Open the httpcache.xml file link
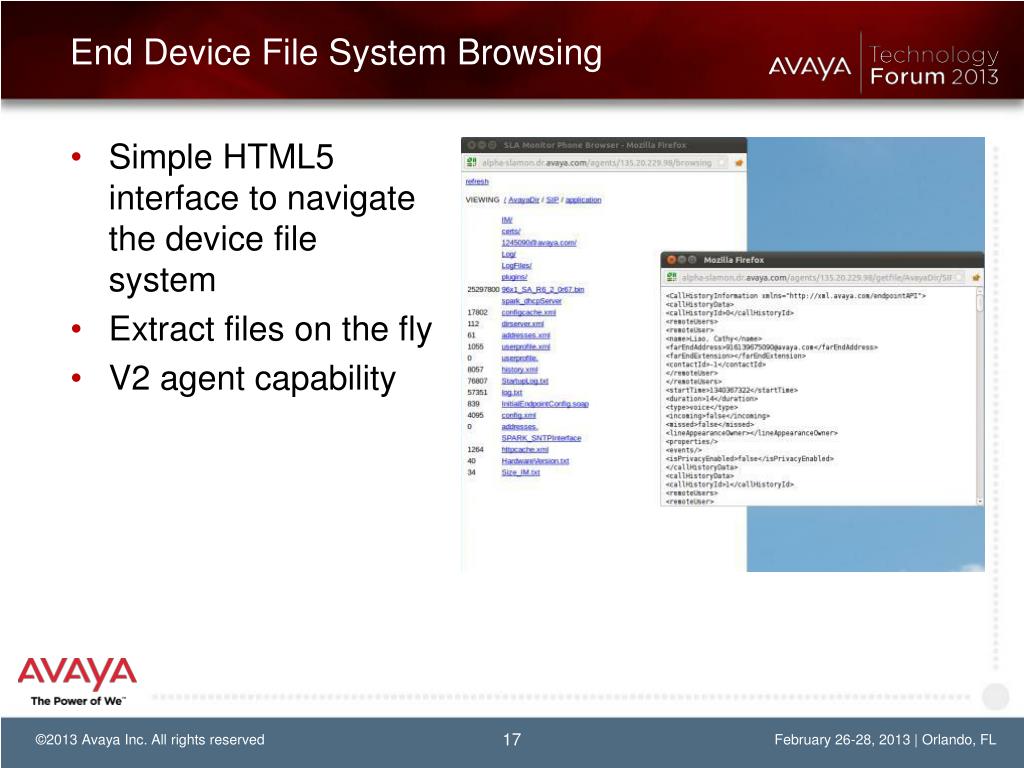Image resolution: width=1024 pixels, height=768 pixels. (525, 450)
